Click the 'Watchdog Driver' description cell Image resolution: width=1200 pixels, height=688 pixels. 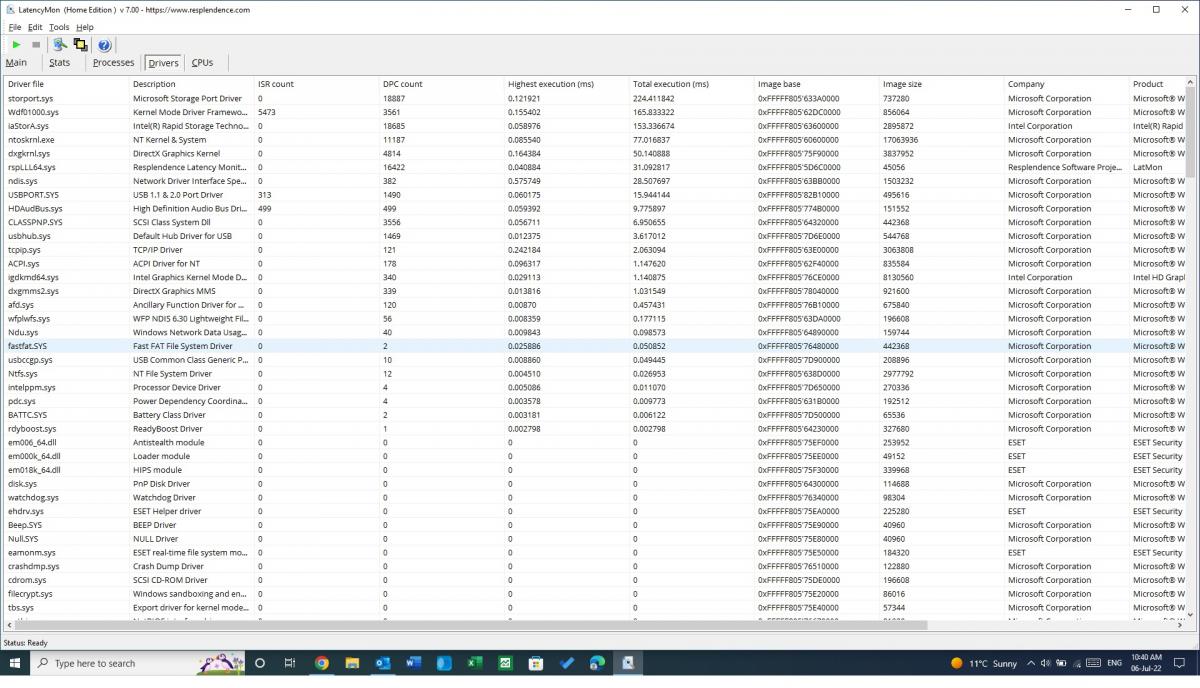tap(164, 497)
